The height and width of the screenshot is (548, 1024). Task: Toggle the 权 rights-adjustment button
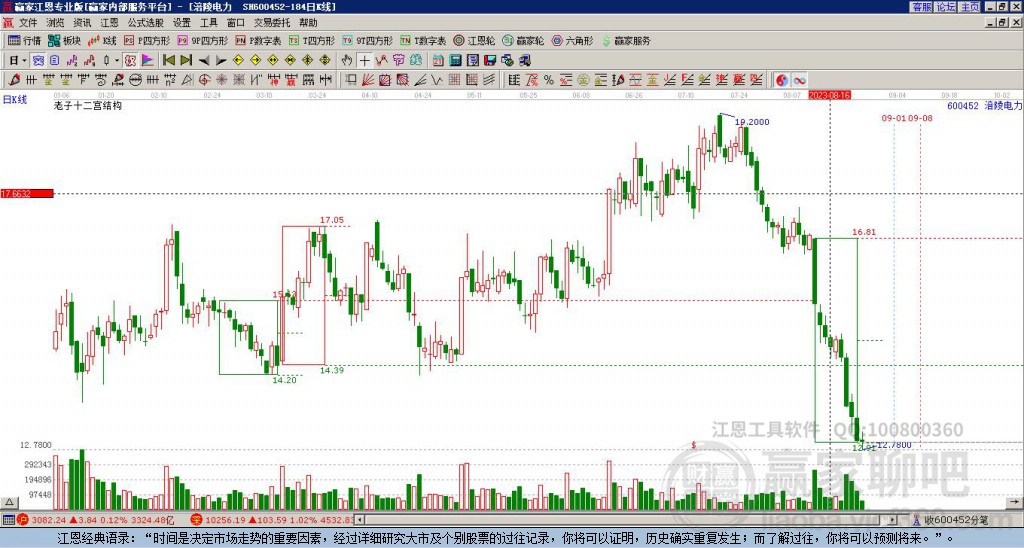[x=130, y=61]
